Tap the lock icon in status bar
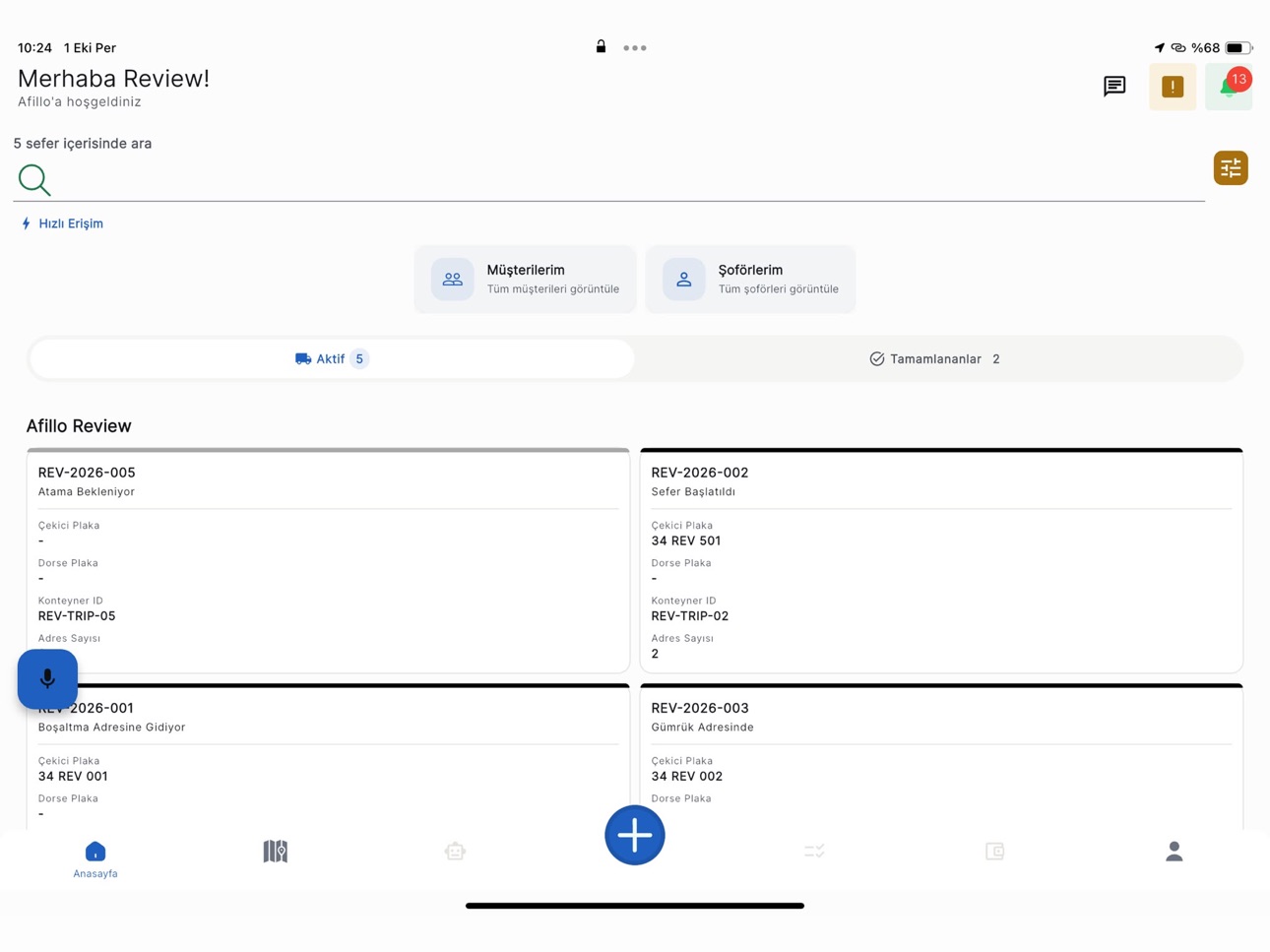 click(601, 46)
